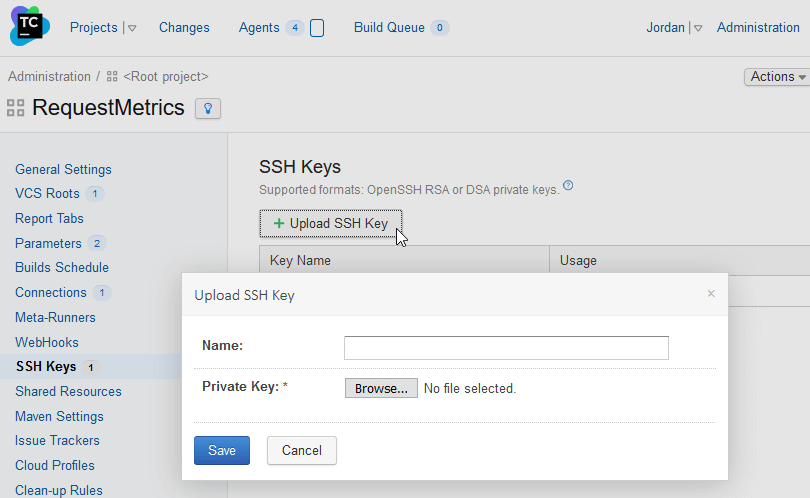Click the Upload SSH Key button
This screenshot has width=810, height=498.
[331, 224]
